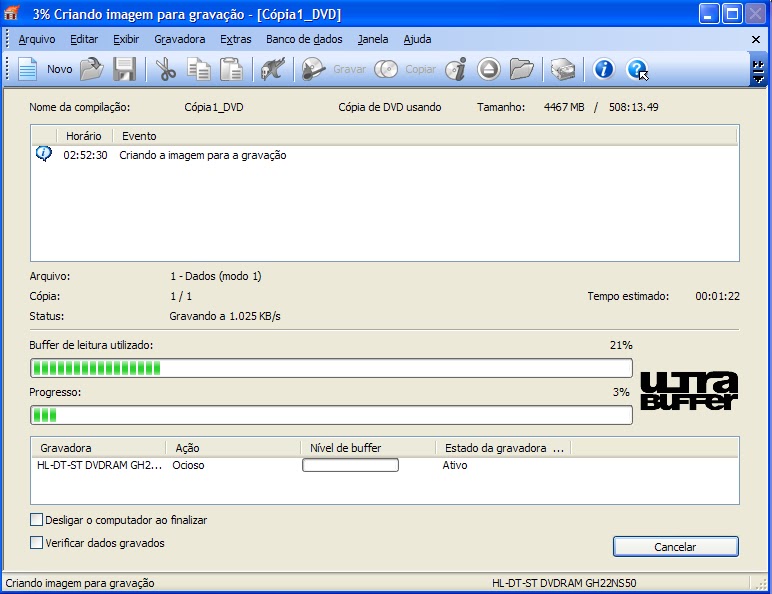Maximize the Nero window

point(732,14)
